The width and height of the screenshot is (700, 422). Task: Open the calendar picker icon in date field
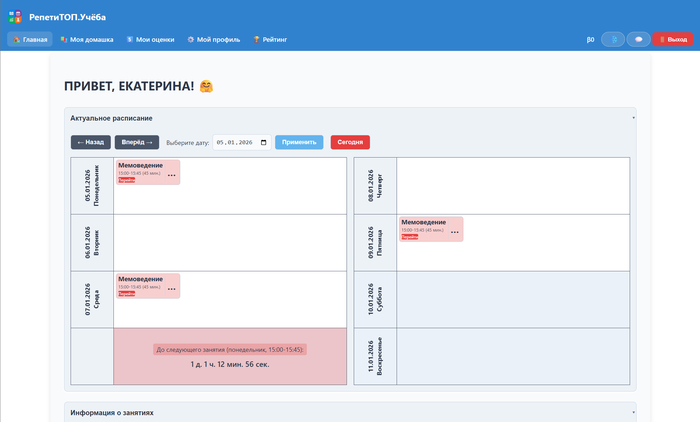264,142
